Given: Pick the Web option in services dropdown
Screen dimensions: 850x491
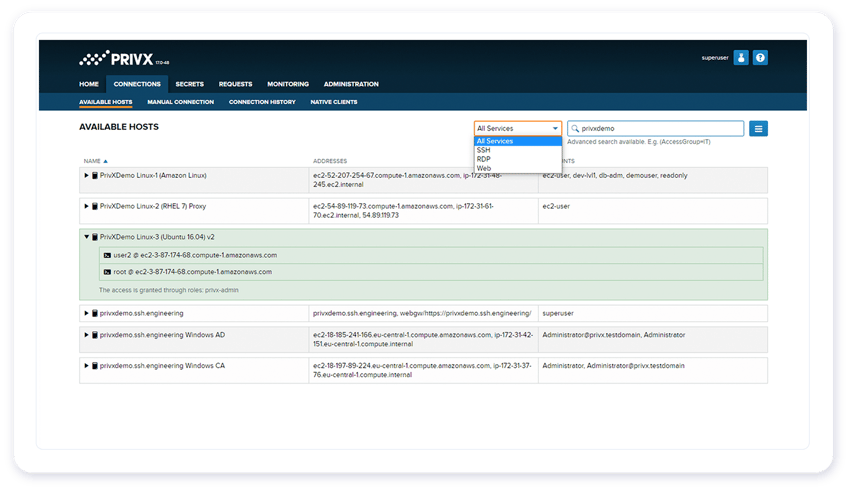Looking at the screenshot, I should click(484, 168).
